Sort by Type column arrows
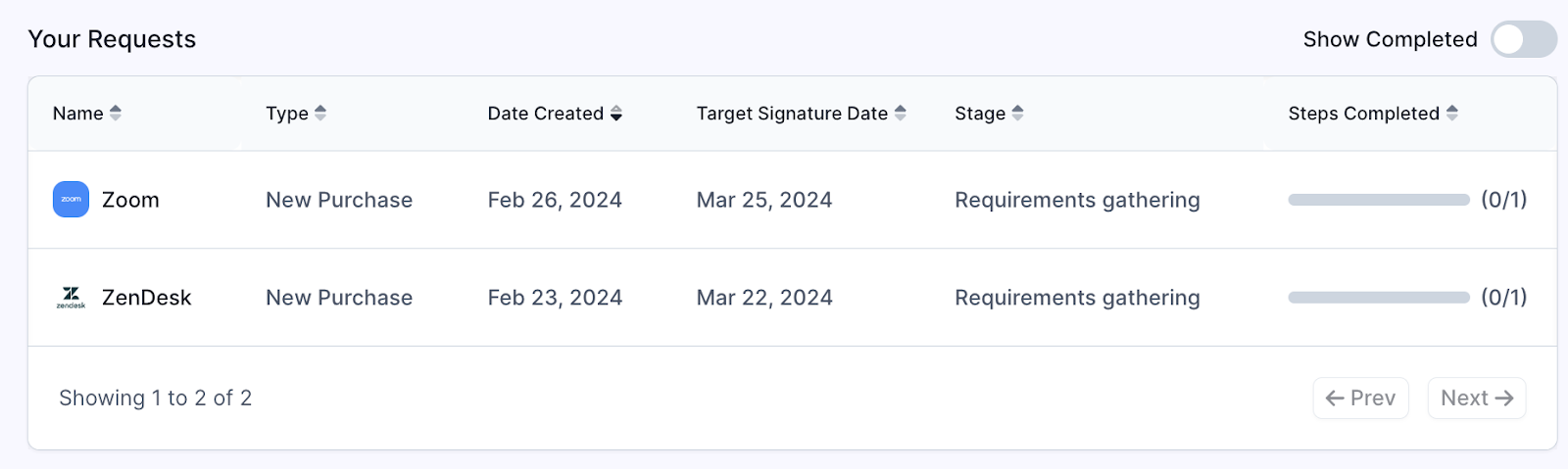The image size is (1568, 469). [x=320, y=114]
